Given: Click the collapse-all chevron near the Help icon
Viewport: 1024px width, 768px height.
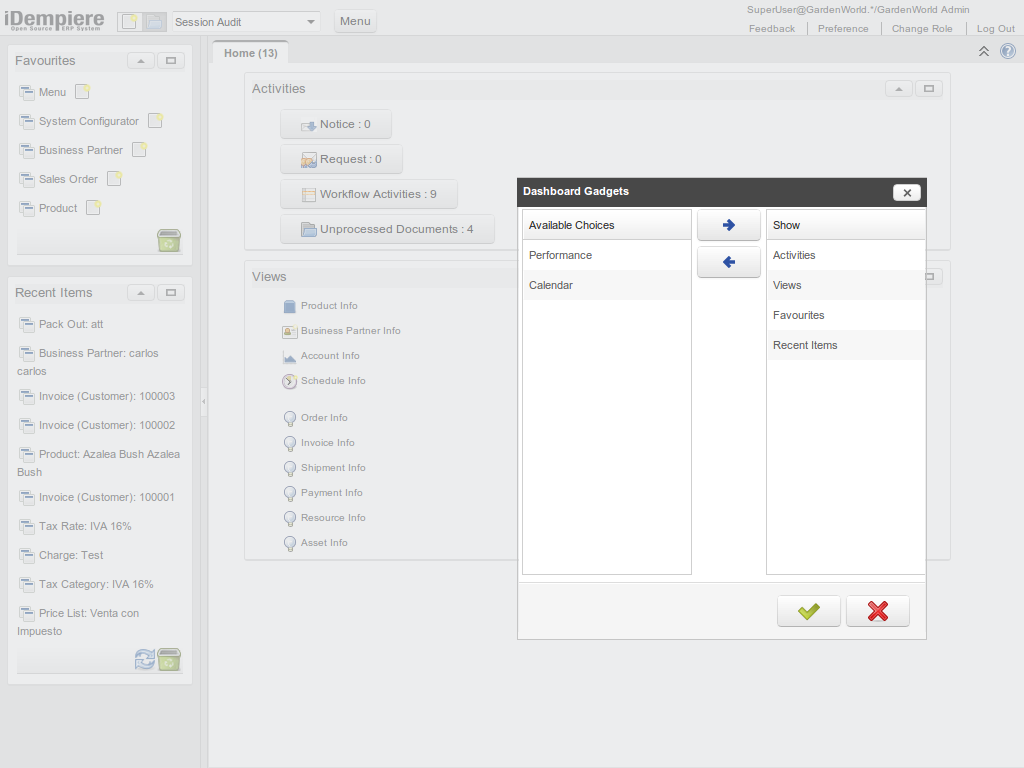Looking at the screenshot, I should 983,50.
